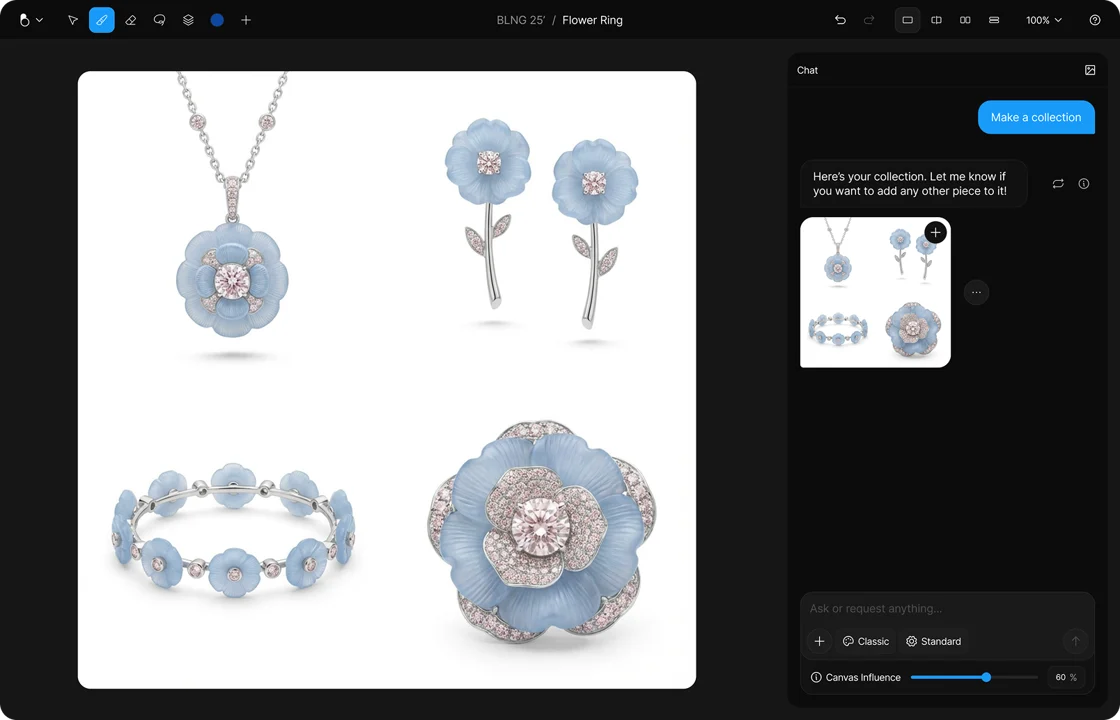
Task: Add generated thumbnail to canvas
Action: 935,232
